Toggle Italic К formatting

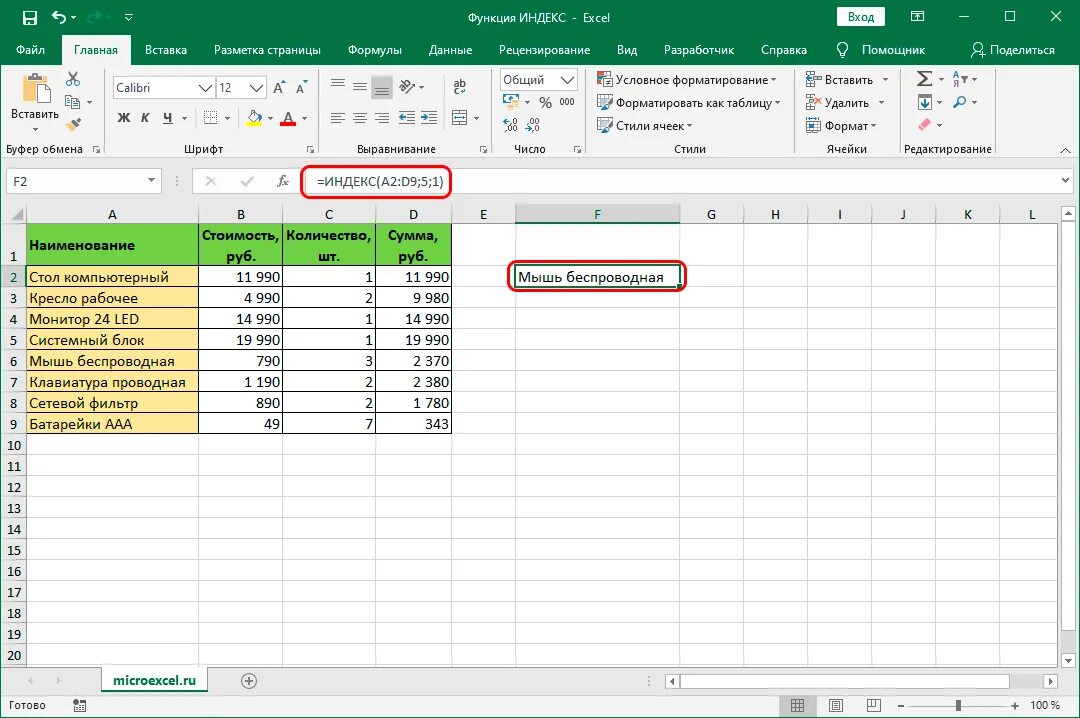[145, 118]
